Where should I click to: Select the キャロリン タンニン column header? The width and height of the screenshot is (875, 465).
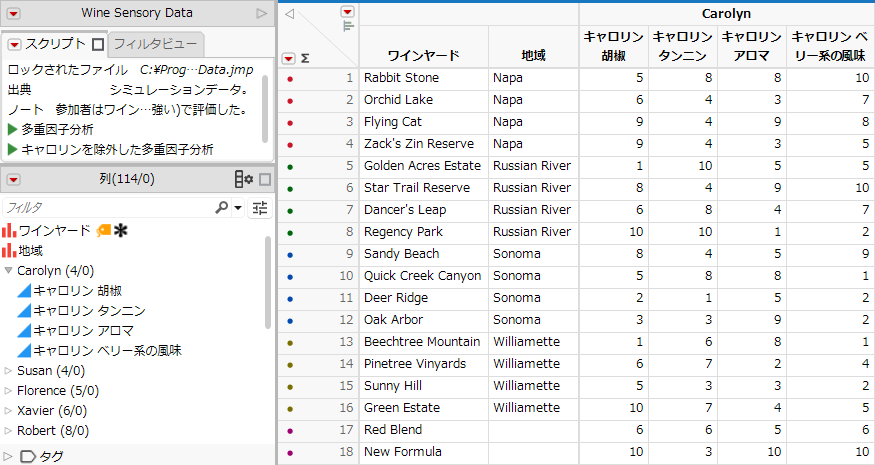pos(683,46)
